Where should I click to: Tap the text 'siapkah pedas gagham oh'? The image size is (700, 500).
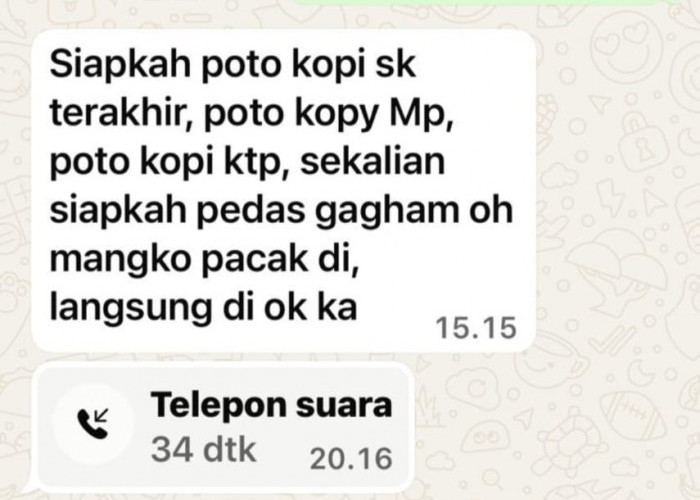[281, 211]
